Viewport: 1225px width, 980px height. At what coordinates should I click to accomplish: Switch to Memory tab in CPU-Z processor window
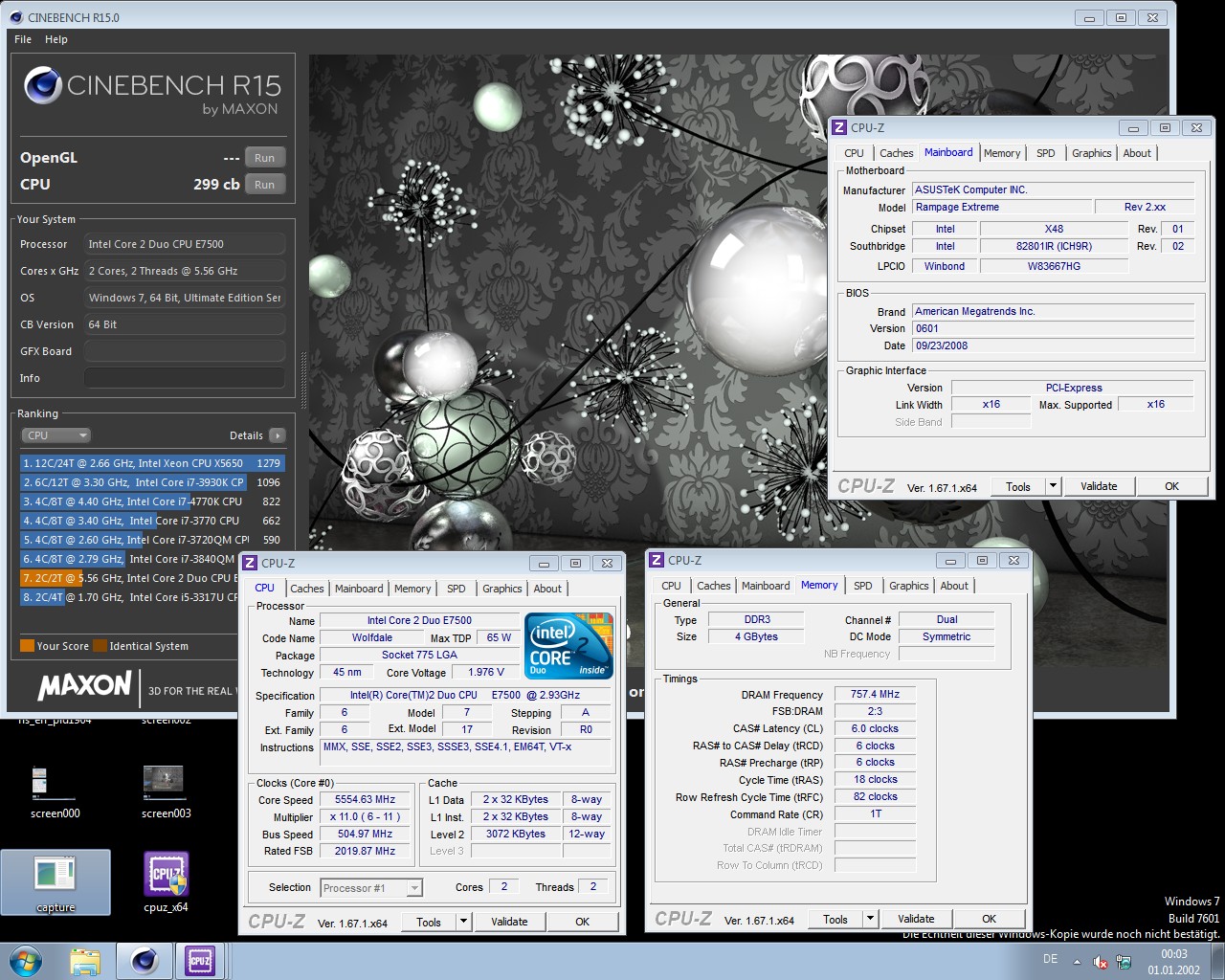click(412, 589)
